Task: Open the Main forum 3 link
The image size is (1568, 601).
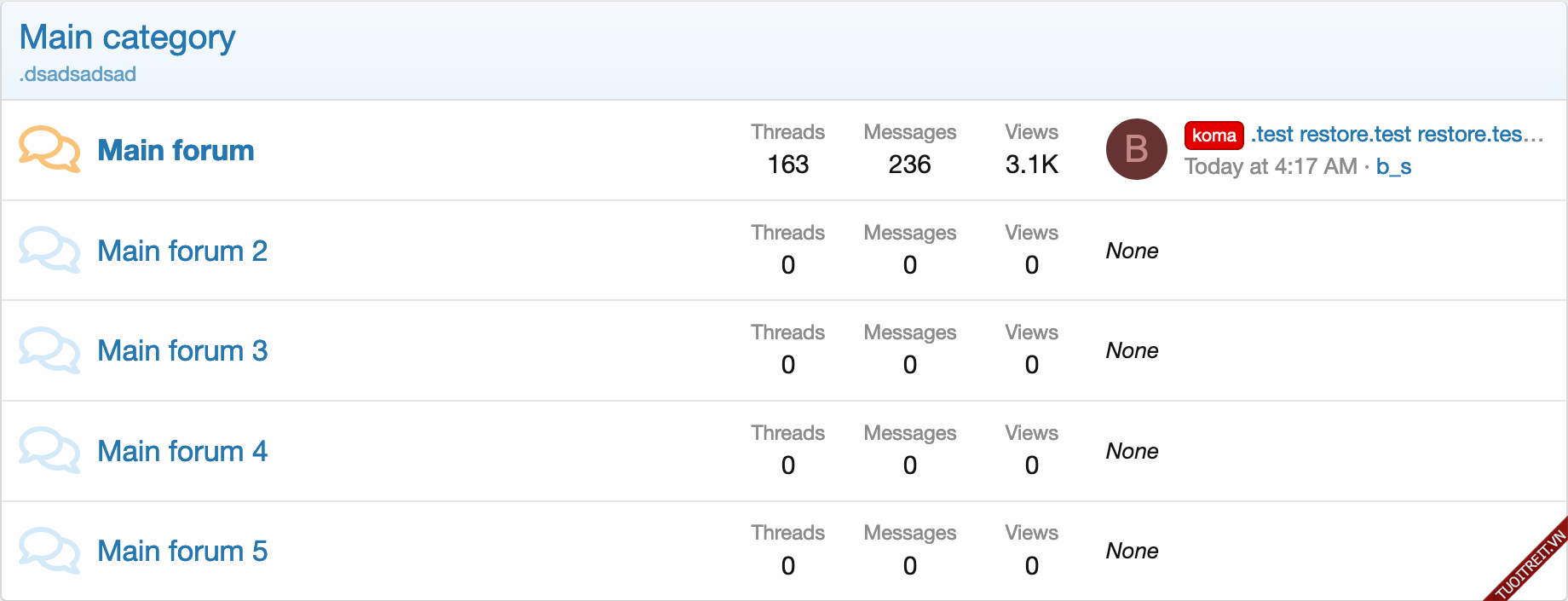Action: (182, 350)
